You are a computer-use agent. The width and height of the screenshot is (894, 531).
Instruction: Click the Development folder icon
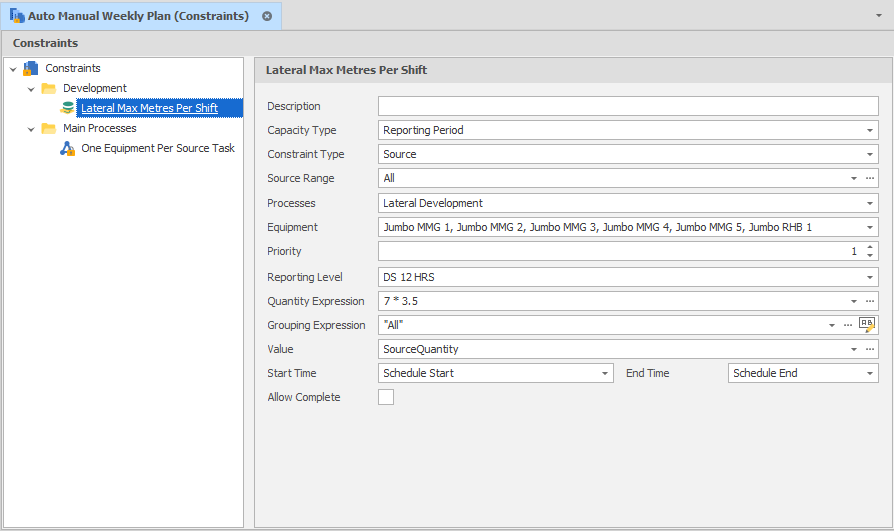[48, 88]
